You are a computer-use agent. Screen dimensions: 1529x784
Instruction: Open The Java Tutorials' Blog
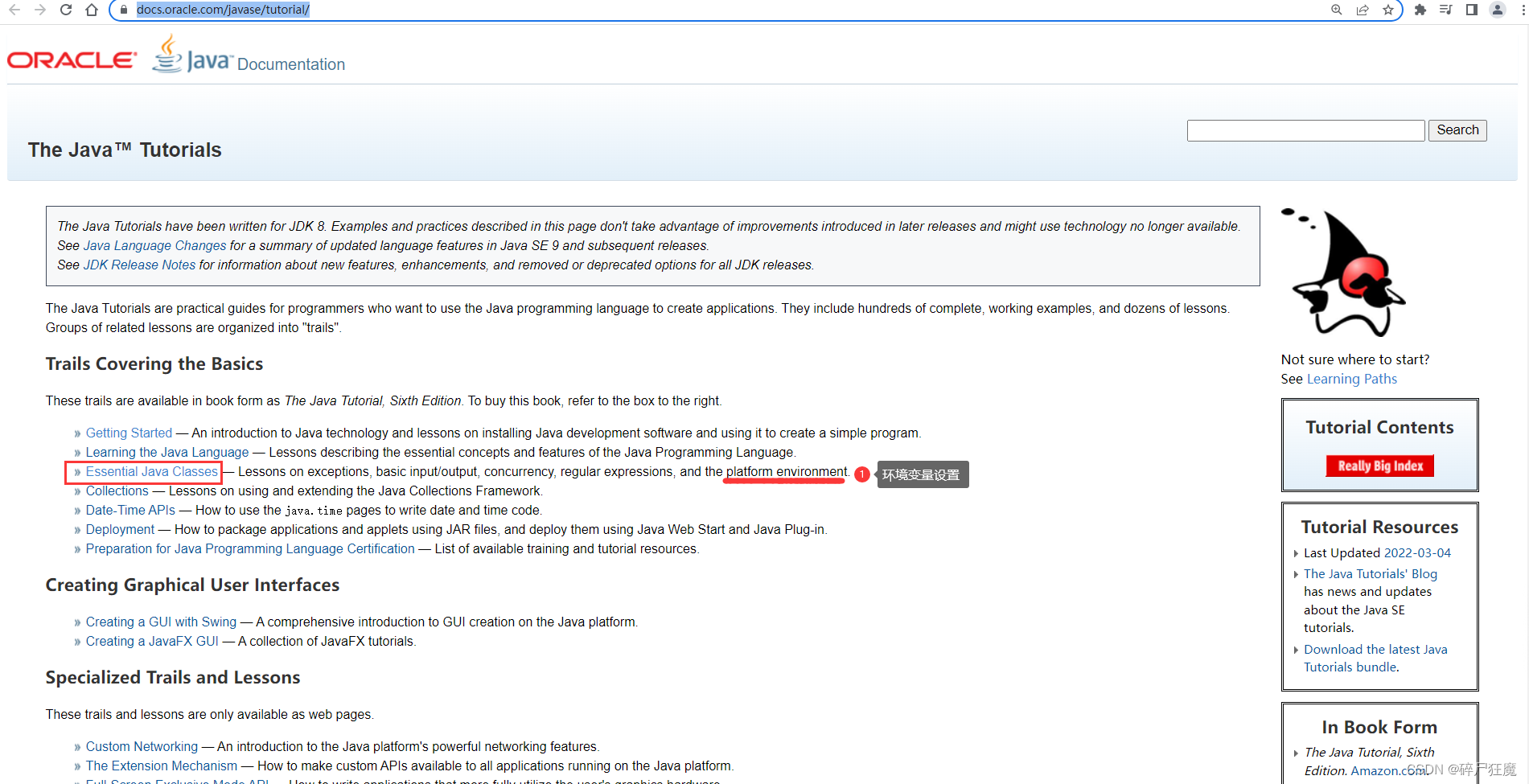tap(1371, 574)
